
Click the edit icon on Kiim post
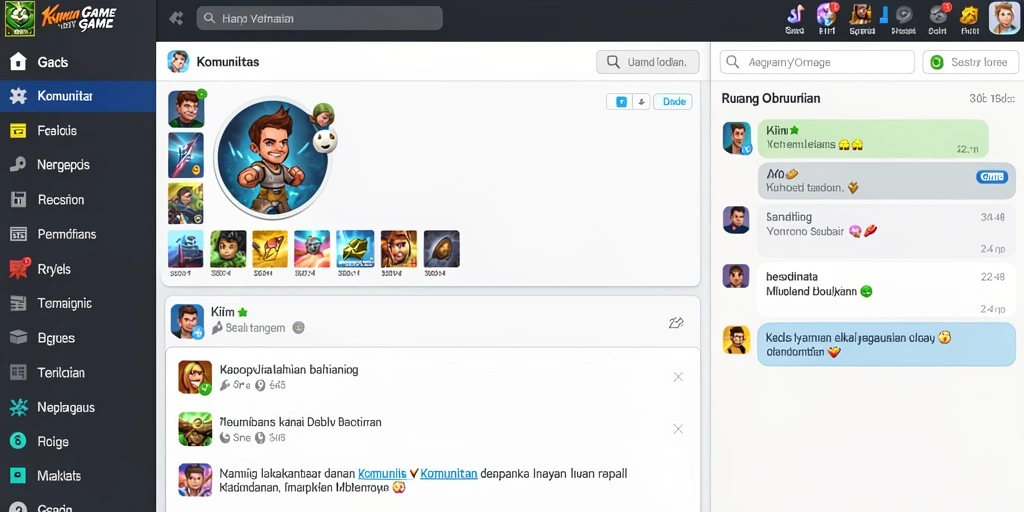click(676, 323)
